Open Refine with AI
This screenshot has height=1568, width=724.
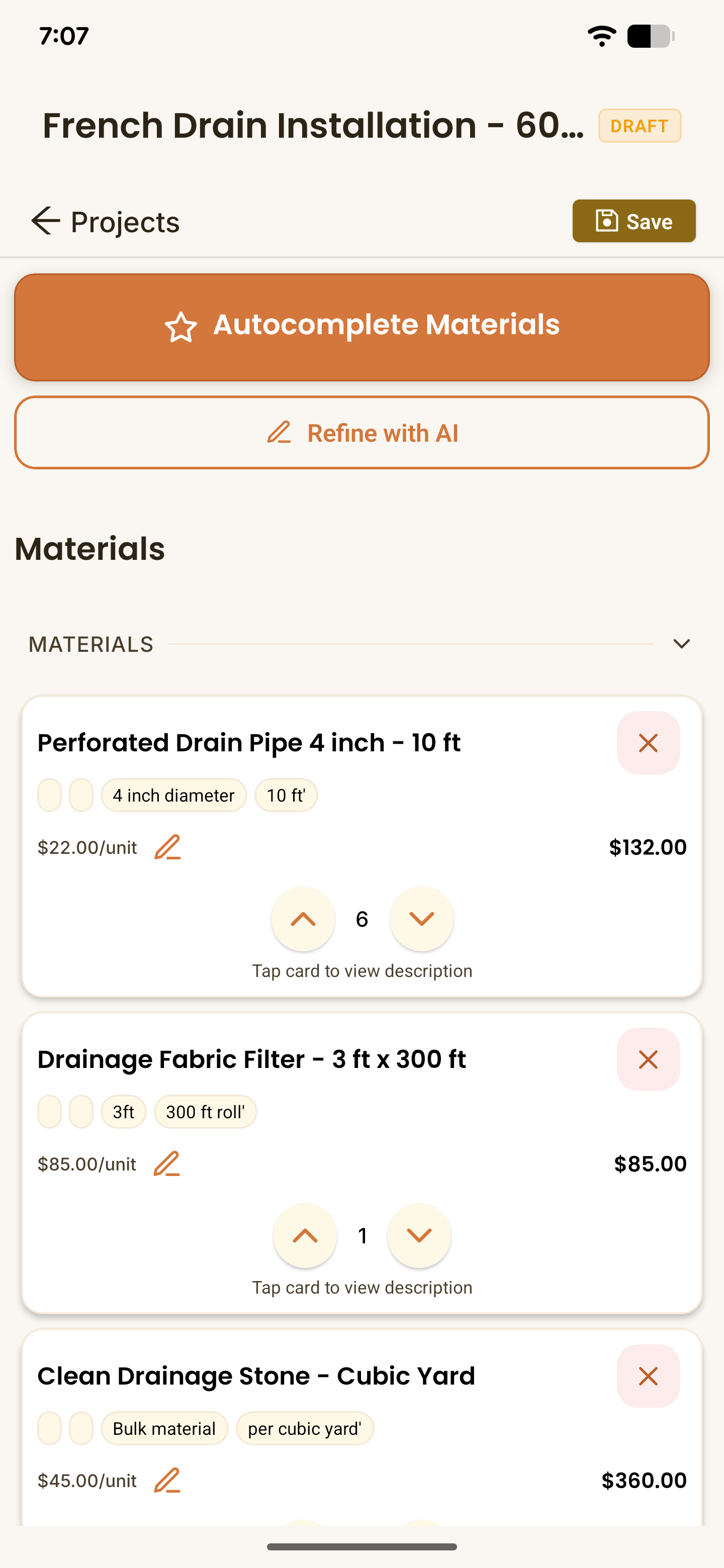pyautogui.click(x=361, y=433)
